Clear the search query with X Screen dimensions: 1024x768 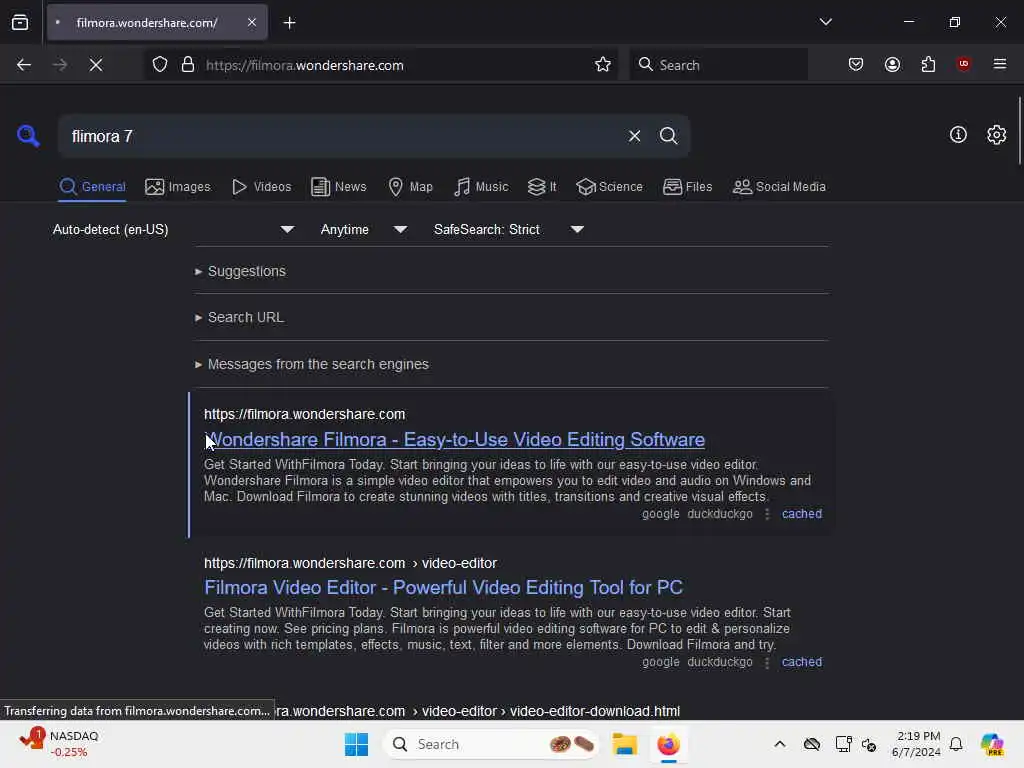click(634, 136)
